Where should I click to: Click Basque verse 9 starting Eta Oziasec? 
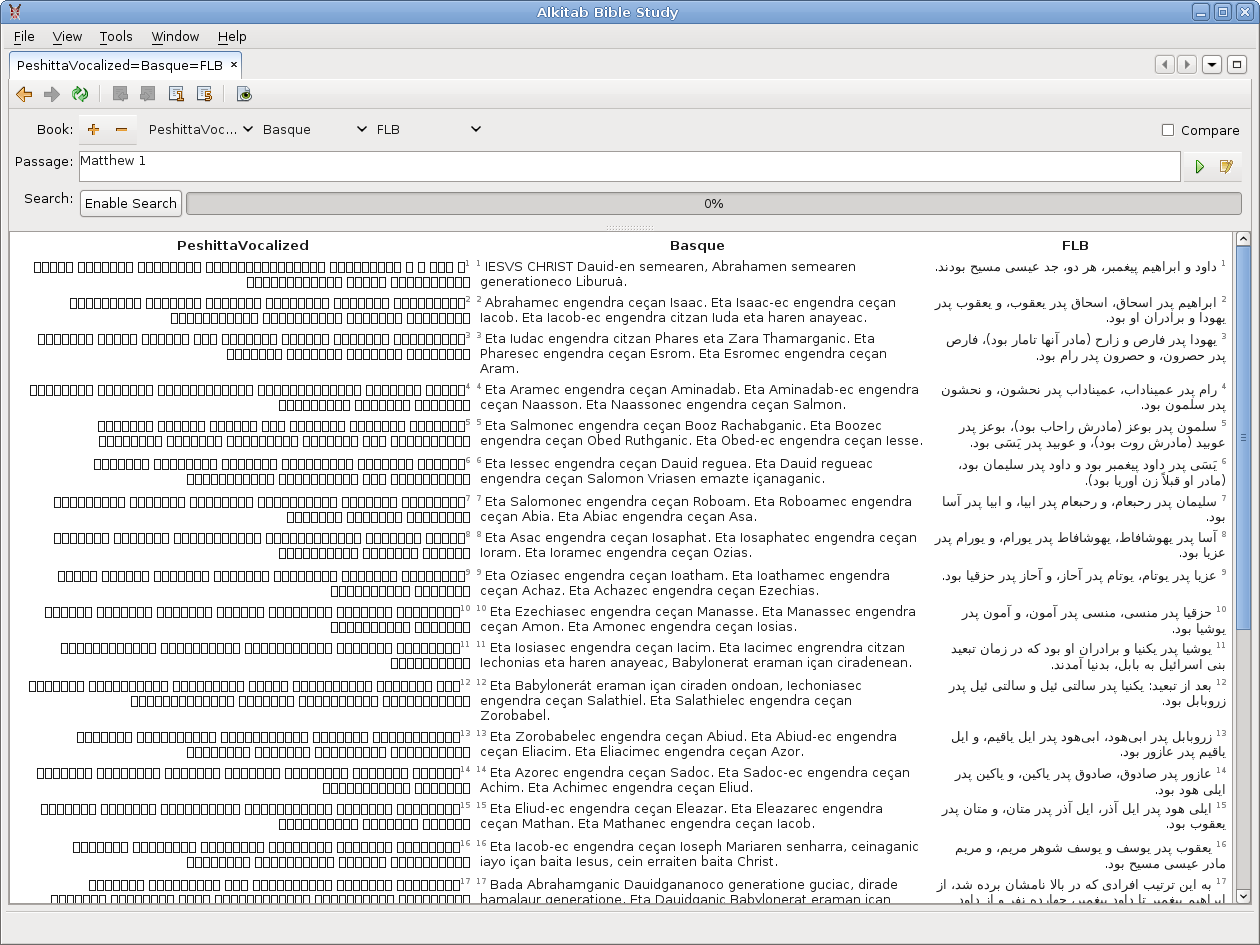coord(684,583)
